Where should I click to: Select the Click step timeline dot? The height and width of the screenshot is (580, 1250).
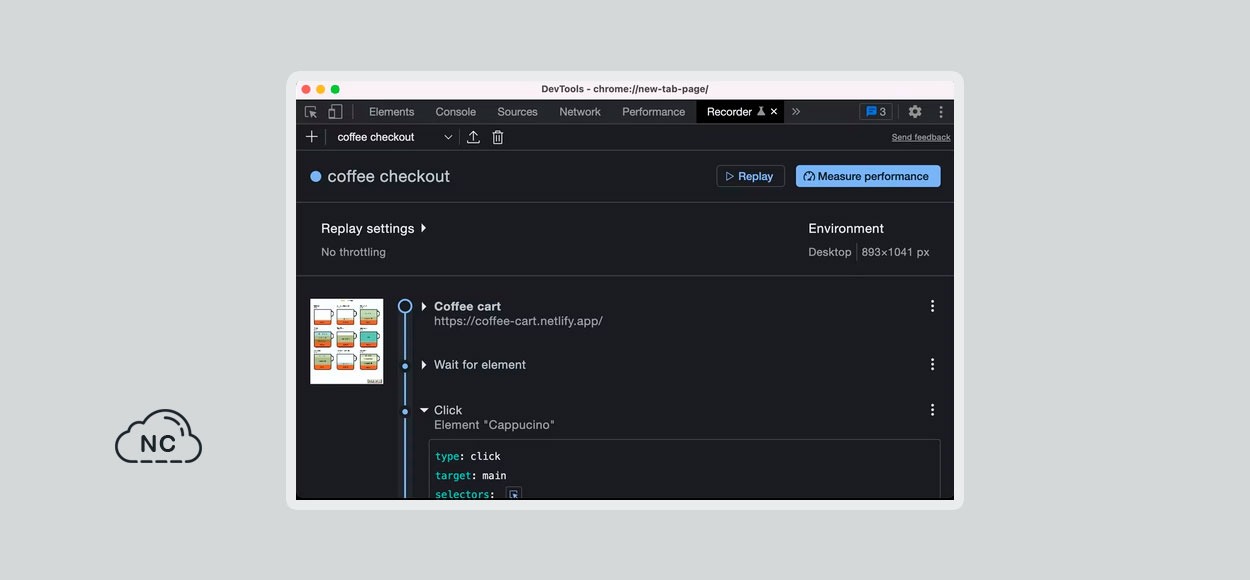[405, 411]
